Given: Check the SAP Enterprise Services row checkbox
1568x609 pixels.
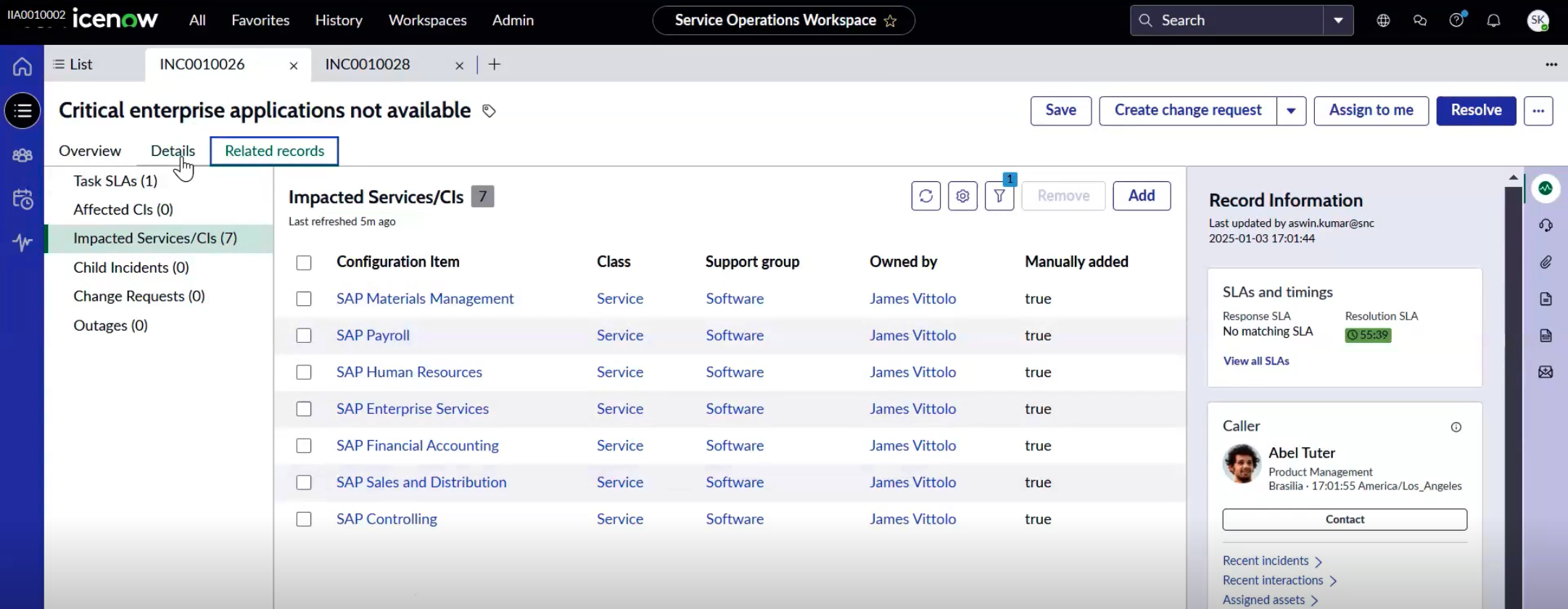Looking at the screenshot, I should click(304, 409).
